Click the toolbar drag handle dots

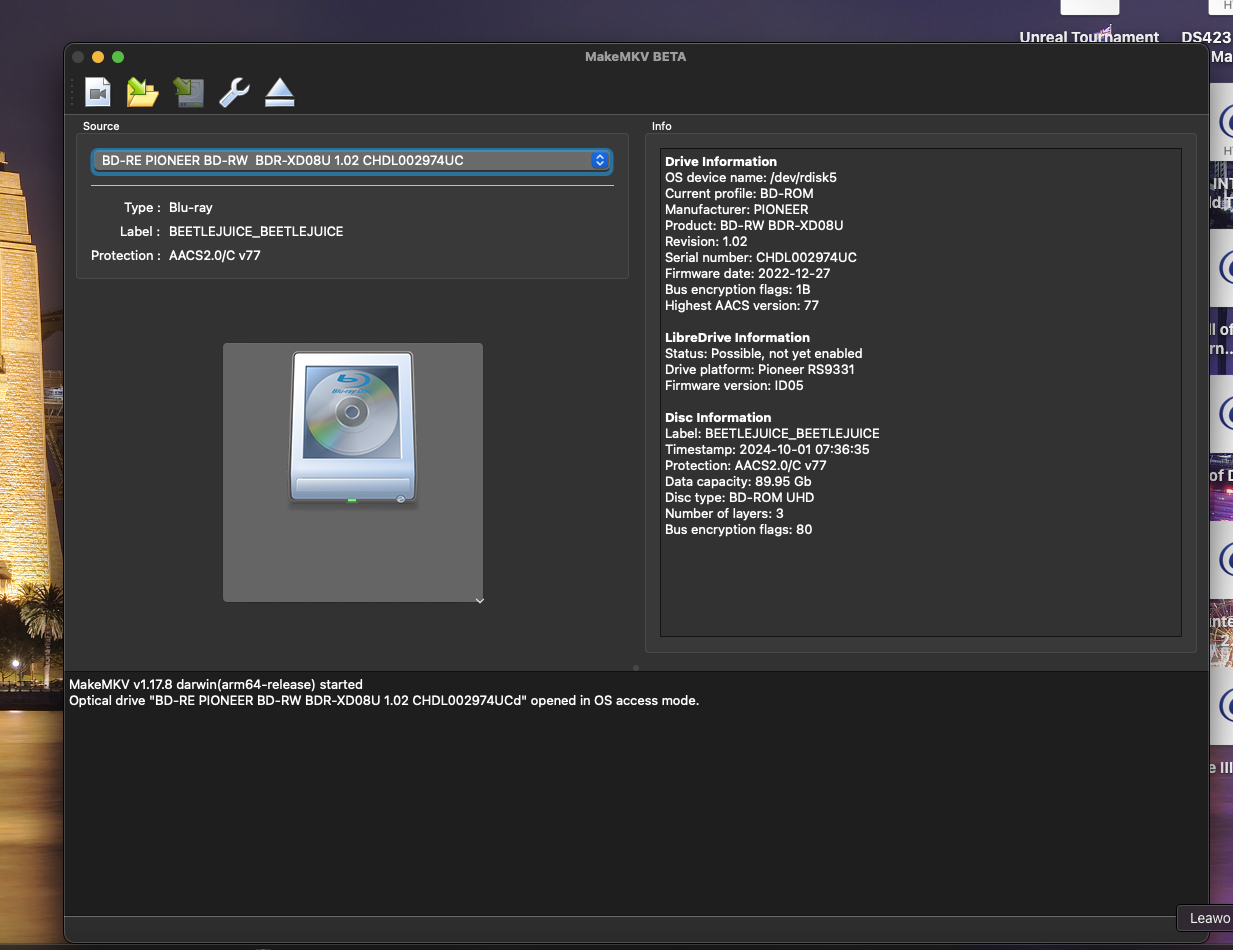tap(72, 93)
